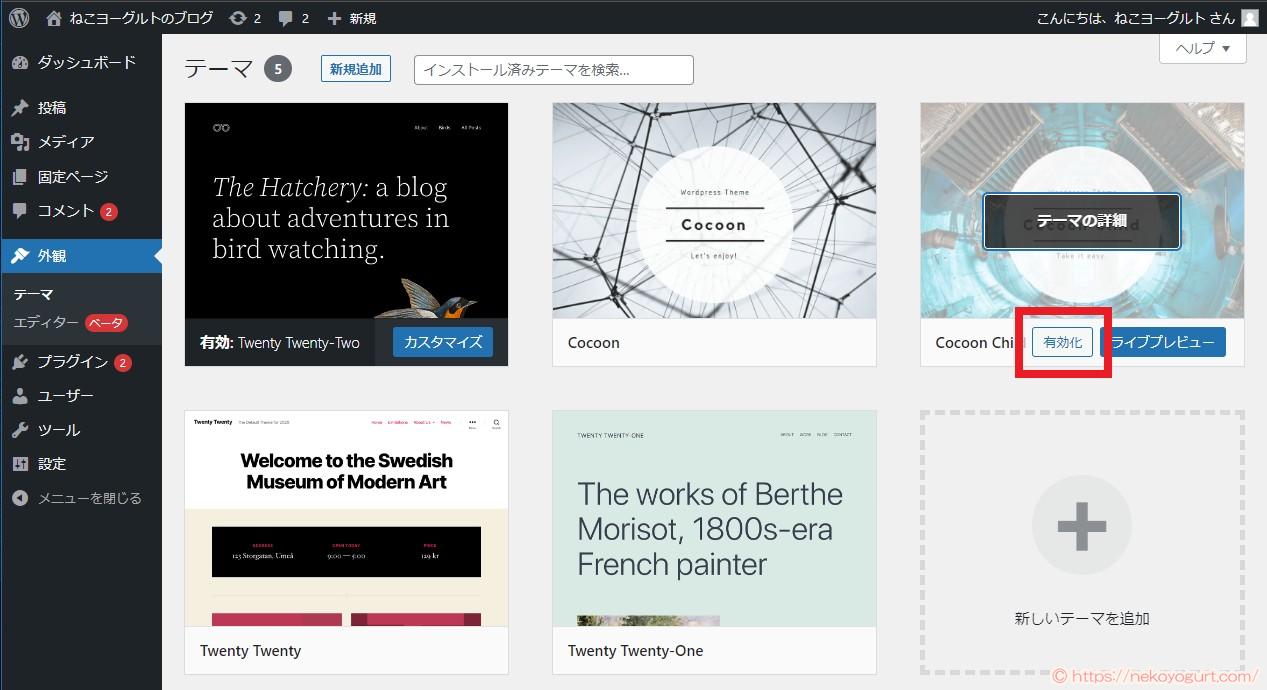1267x690 pixels.
Task: Focus the installed themes search field
Action: tap(553, 70)
